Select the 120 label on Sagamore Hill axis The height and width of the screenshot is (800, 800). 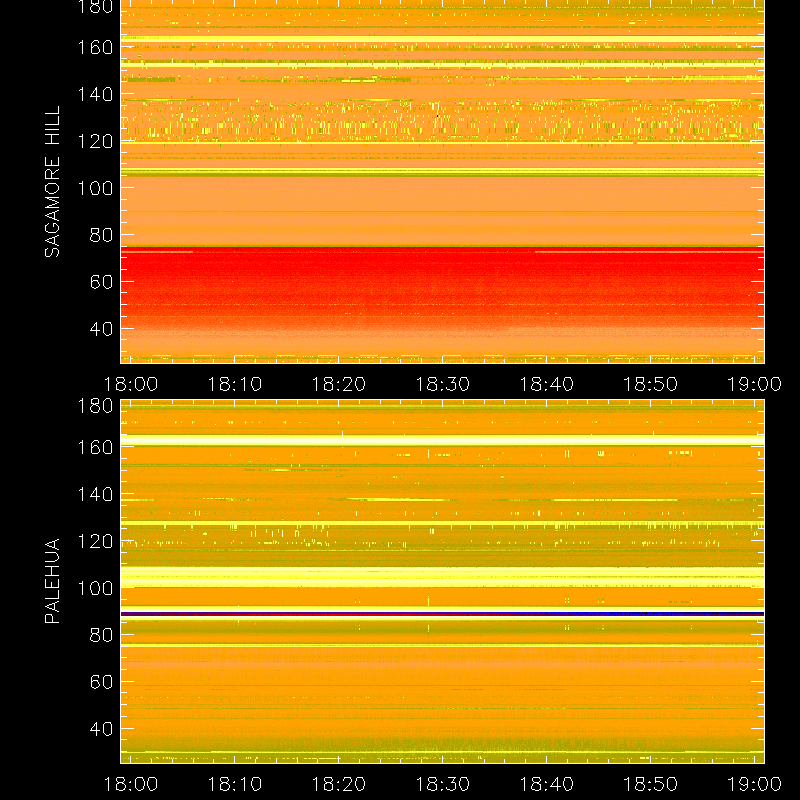coord(95,141)
